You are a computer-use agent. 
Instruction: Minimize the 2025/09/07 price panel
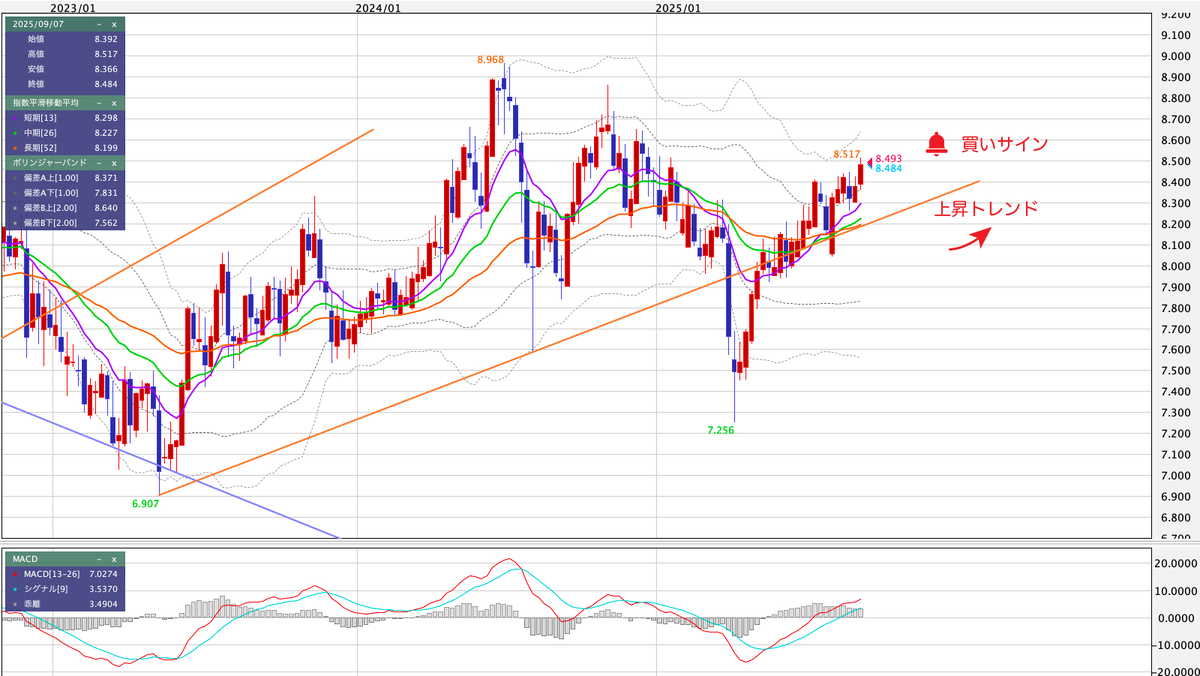[x=98, y=24]
